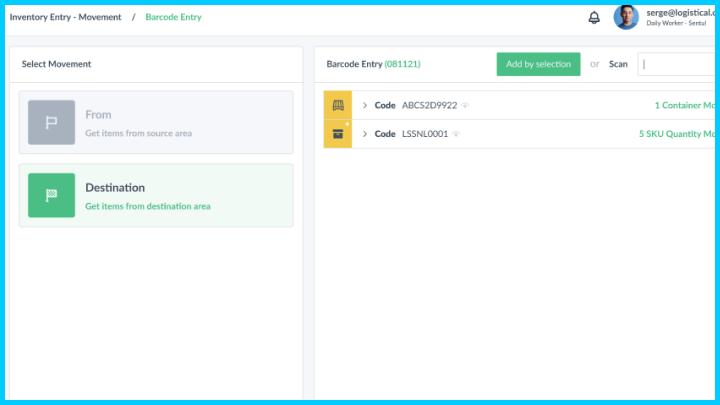
Task: Open the 5 SKU Quantity link
Action: pos(676,134)
